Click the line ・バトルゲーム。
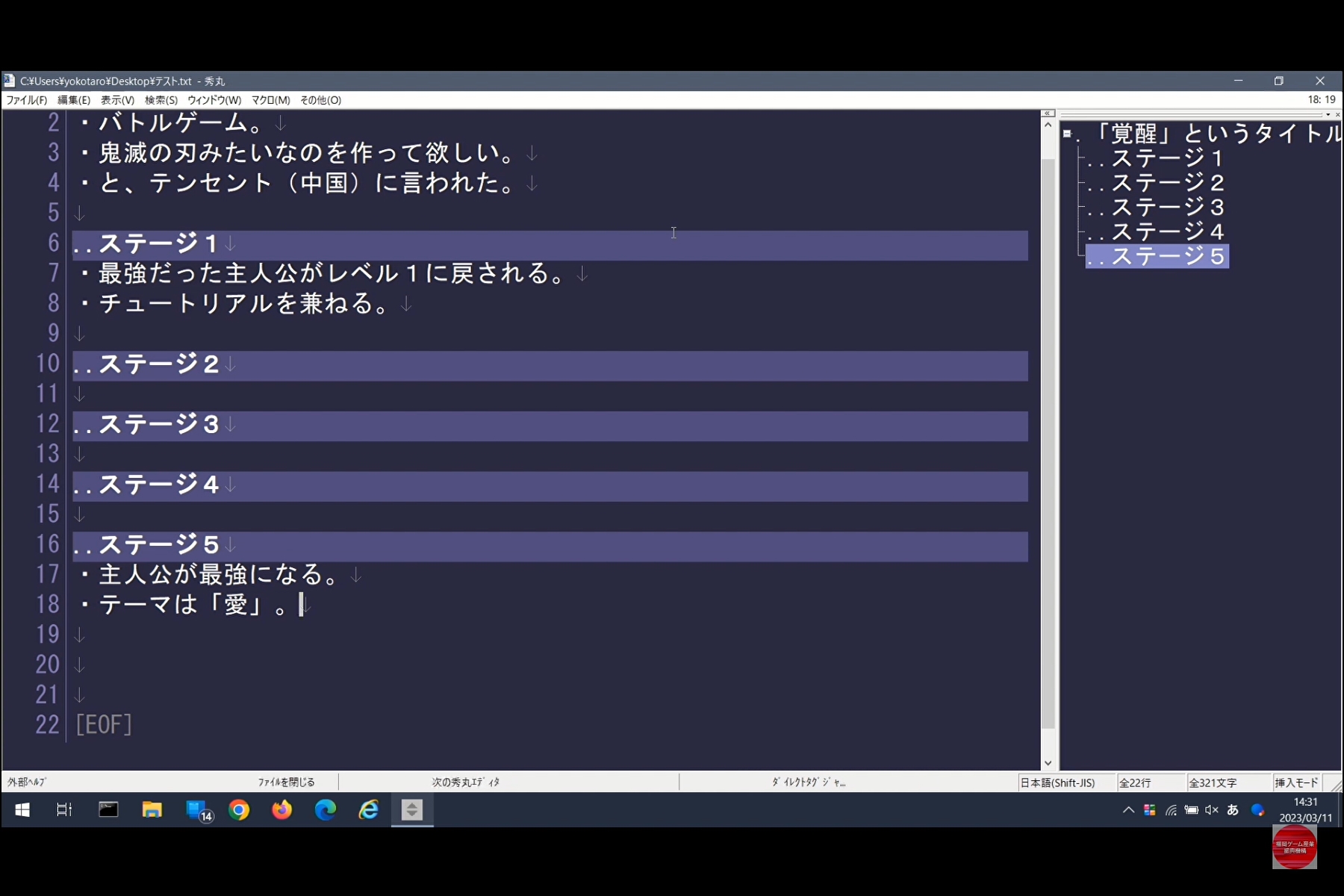Viewport: 1344px width, 896px height. 174,122
